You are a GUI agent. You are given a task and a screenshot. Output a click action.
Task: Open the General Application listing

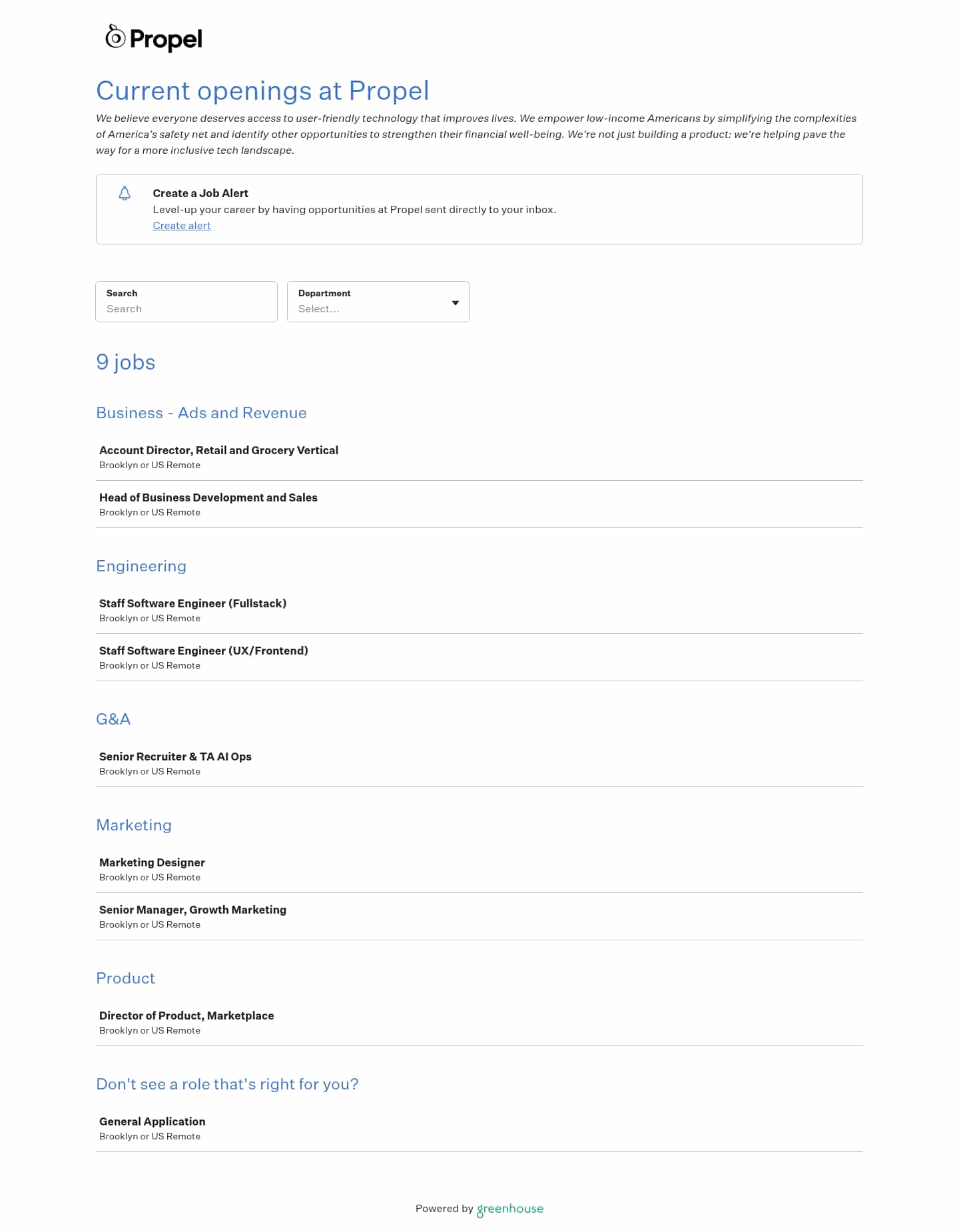tap(152, 1121)
